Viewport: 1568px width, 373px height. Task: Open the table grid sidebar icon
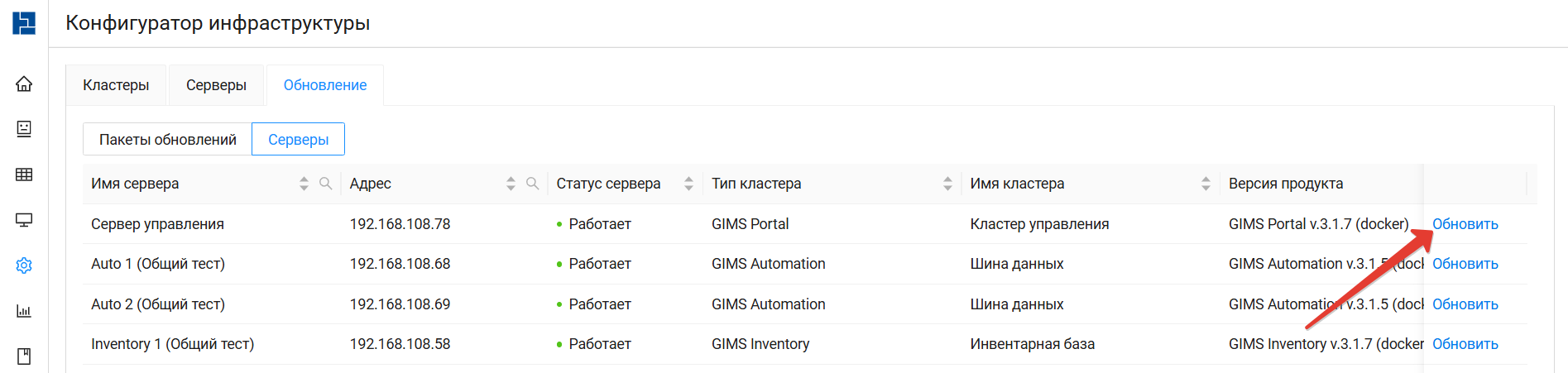point(24,175)
